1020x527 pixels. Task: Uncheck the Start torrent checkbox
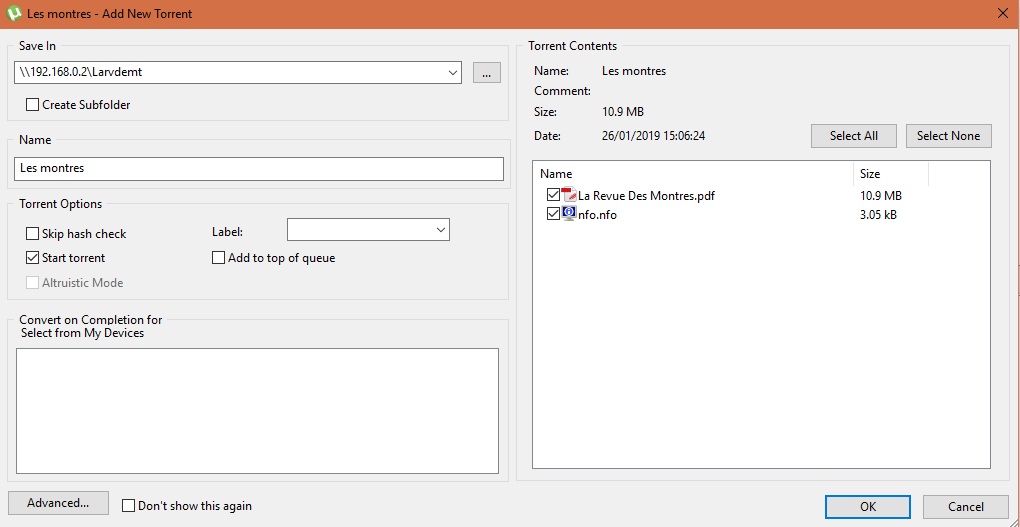coord(33,258)
